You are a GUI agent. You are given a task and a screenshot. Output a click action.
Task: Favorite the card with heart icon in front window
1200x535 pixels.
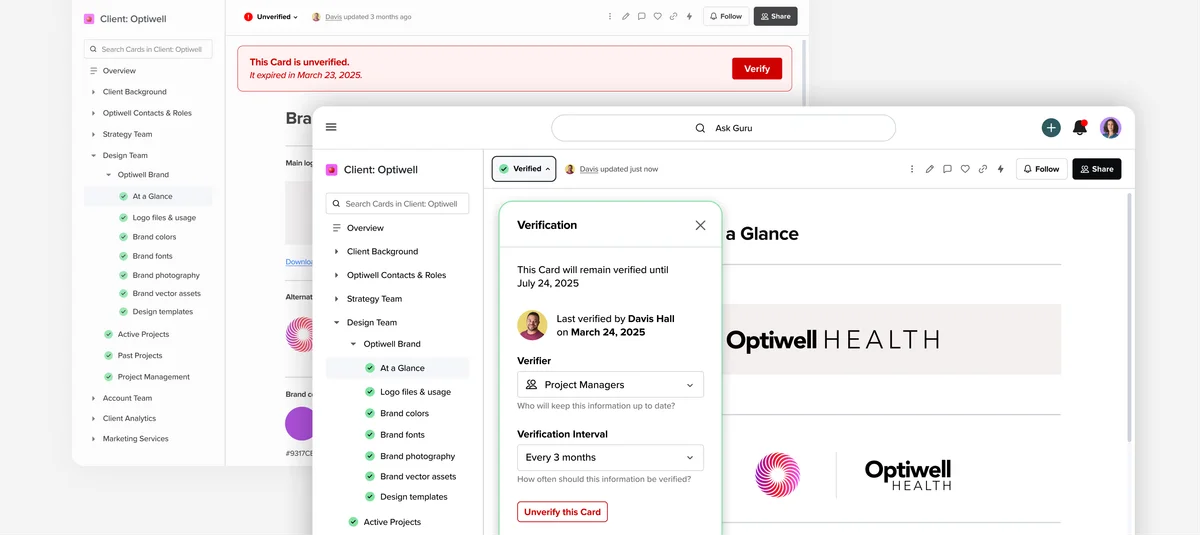click(965, 169)
